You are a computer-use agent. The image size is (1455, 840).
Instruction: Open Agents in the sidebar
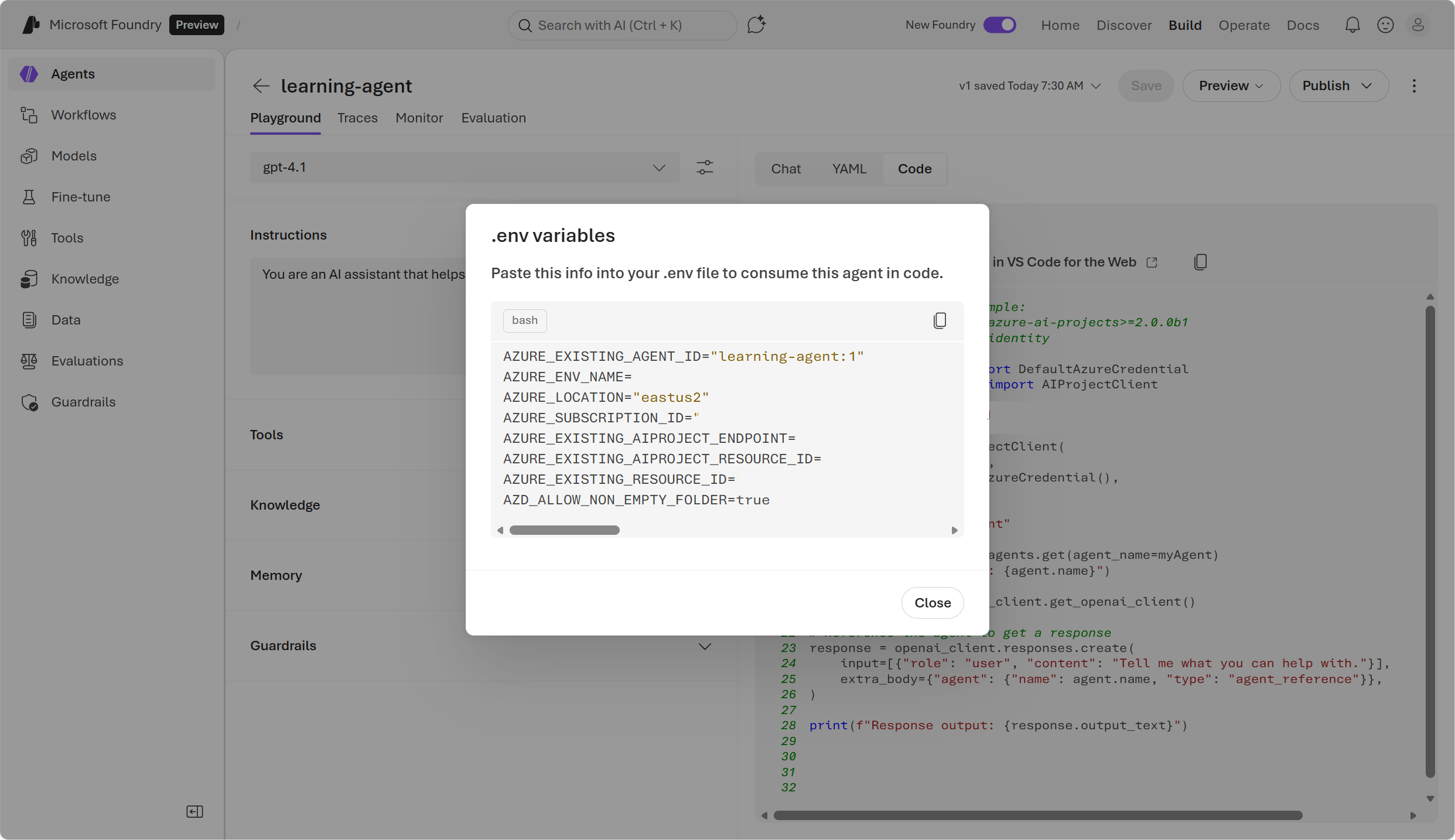pyautogui.click(x=112, y=74)
